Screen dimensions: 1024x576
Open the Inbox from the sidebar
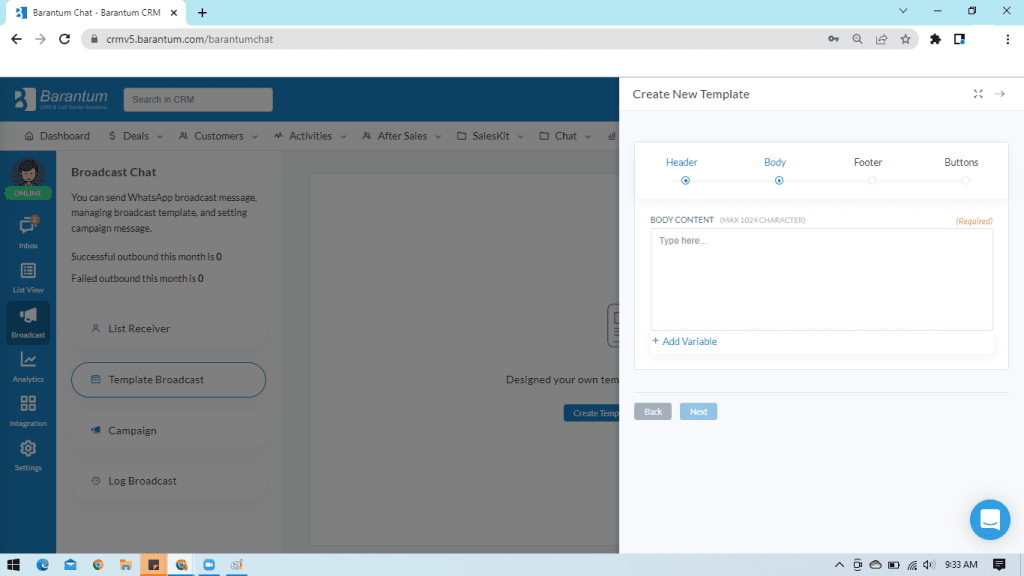(27, 228)
